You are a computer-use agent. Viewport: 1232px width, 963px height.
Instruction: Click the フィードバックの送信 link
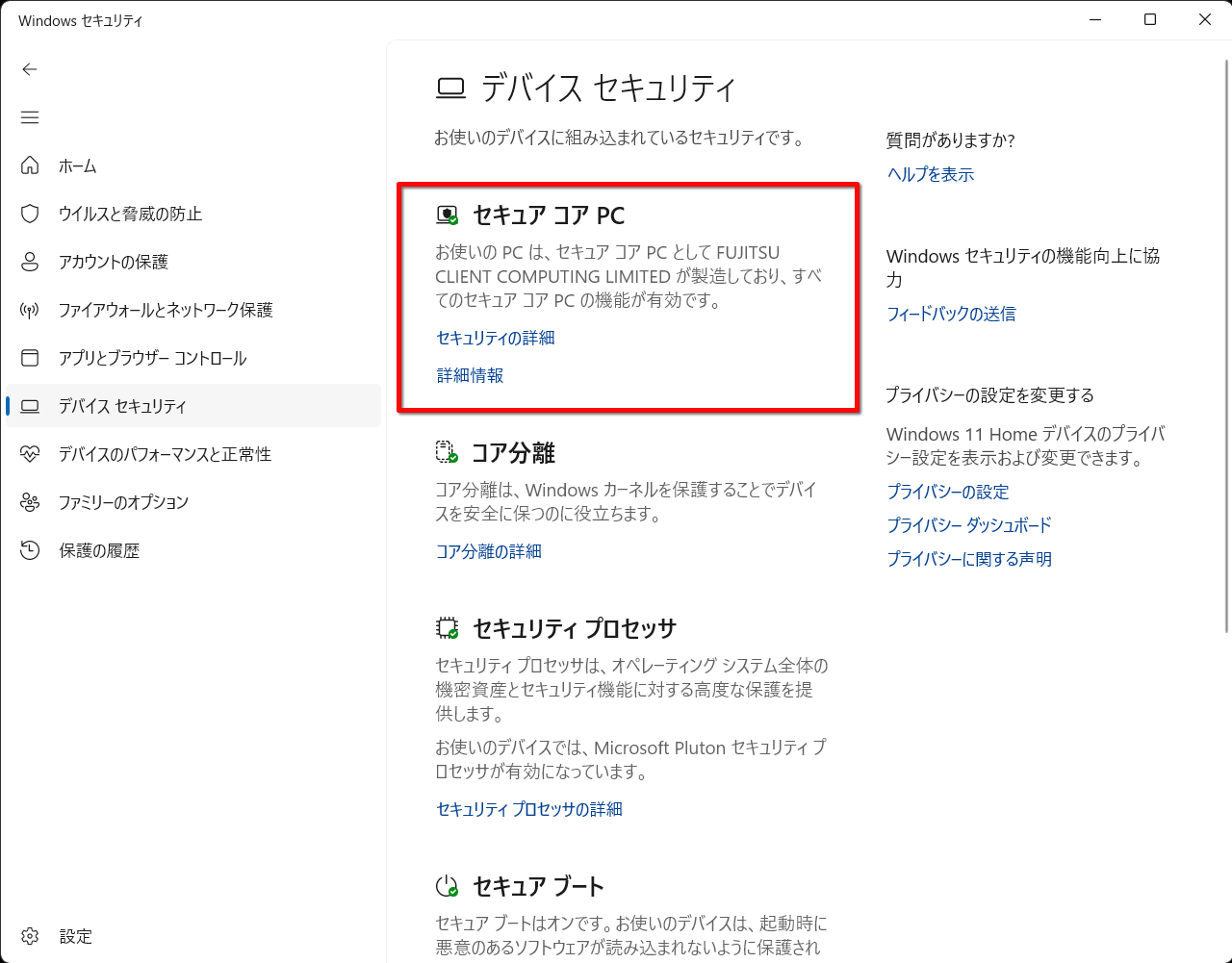pyautogui.click(x=951, y=314)
